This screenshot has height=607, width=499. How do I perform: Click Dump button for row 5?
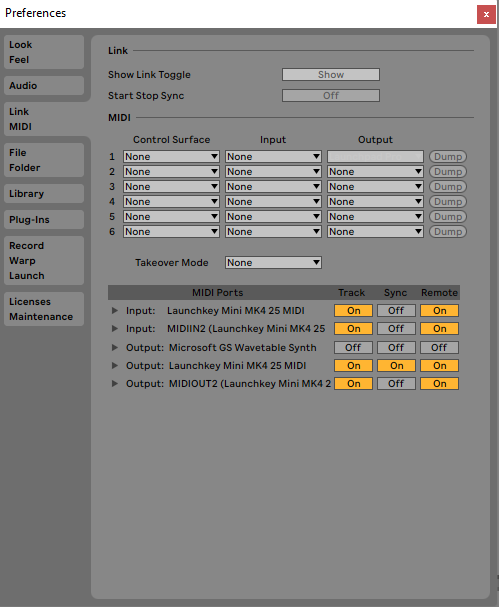tap(448, 216)
